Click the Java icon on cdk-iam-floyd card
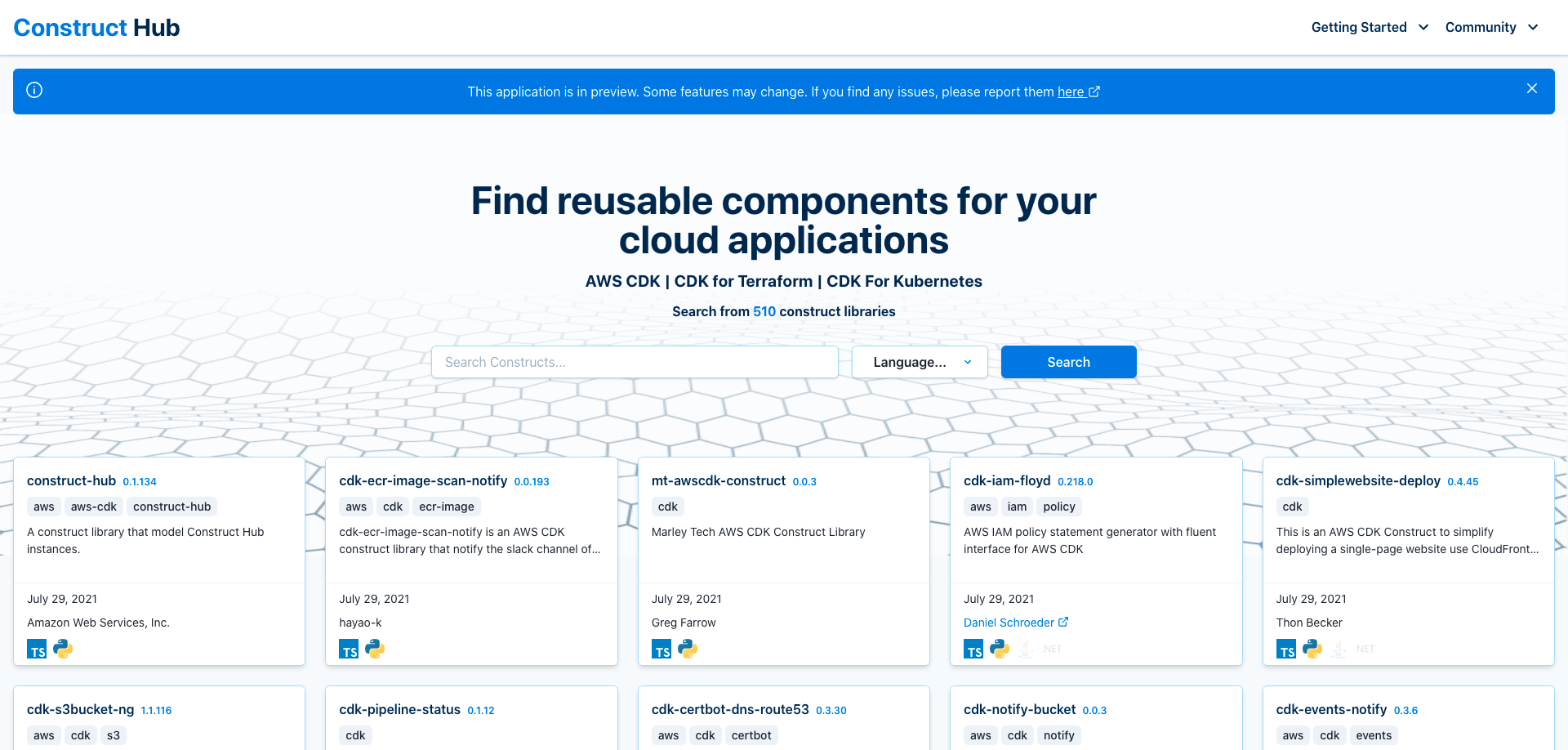 tap(1026, 649)
